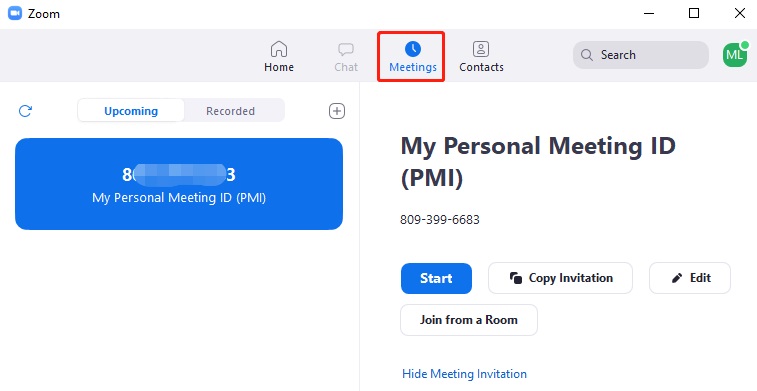The height and width of the screenshot is (391, 757).
Task: Switch to the Chat tab
Action: pyautogui.click(x=346, y=57)
